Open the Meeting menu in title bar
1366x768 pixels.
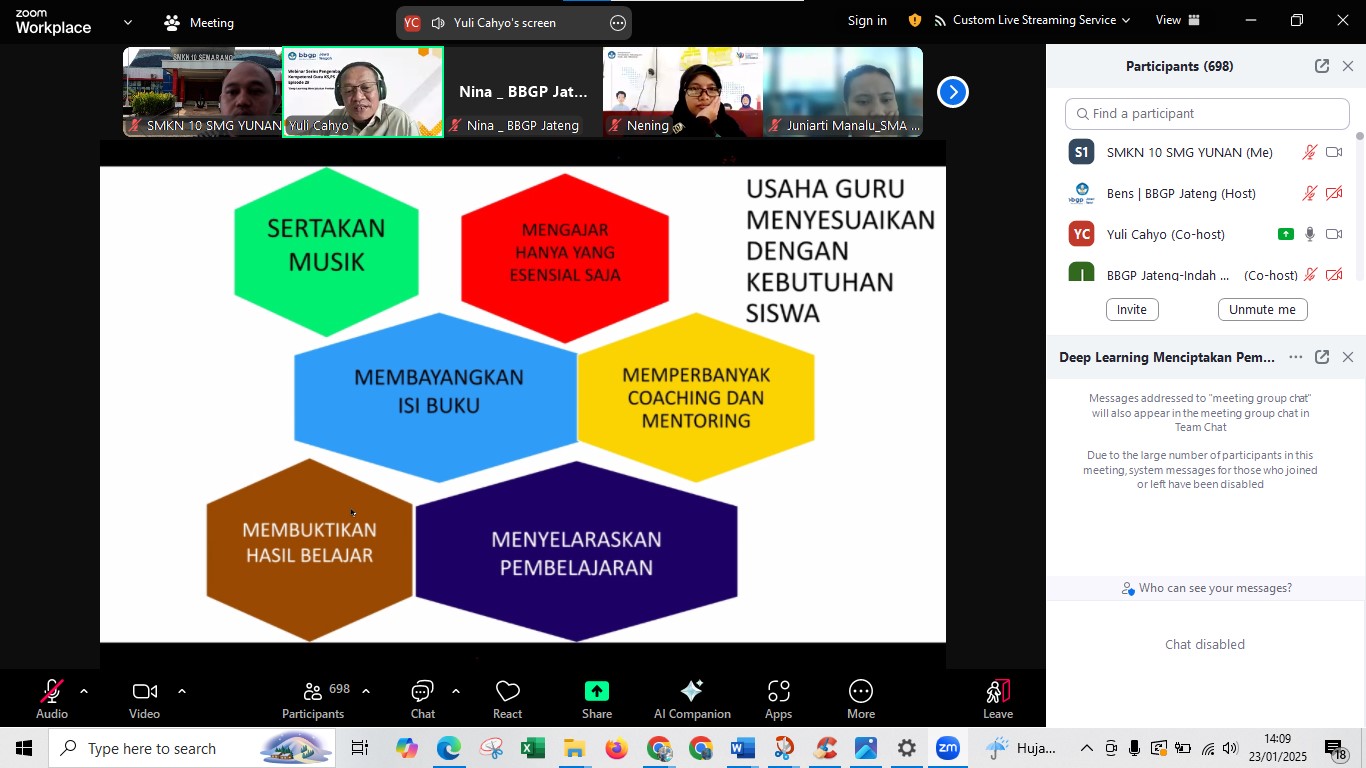click(199, 22)
